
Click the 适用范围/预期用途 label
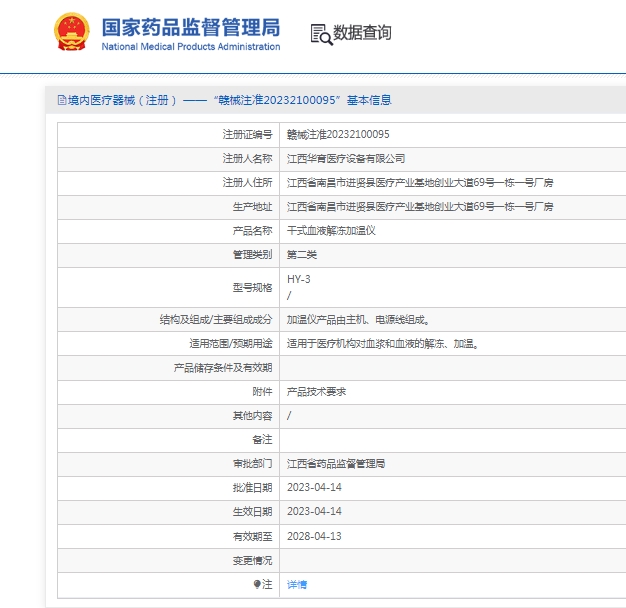click(231, 343)
